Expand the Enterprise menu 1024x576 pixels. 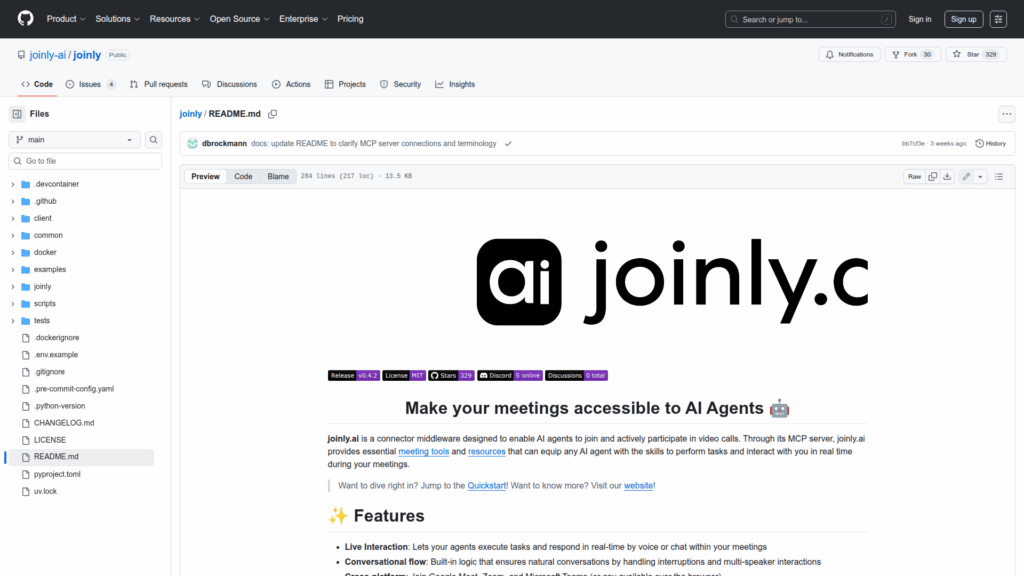(303, 19)
